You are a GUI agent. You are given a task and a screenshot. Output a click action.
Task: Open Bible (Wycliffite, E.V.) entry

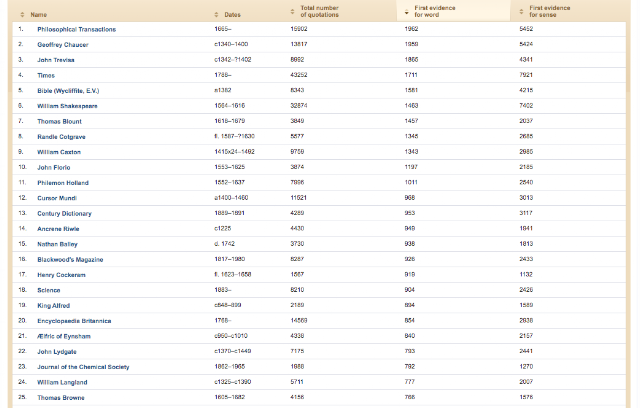coord(68,91)
